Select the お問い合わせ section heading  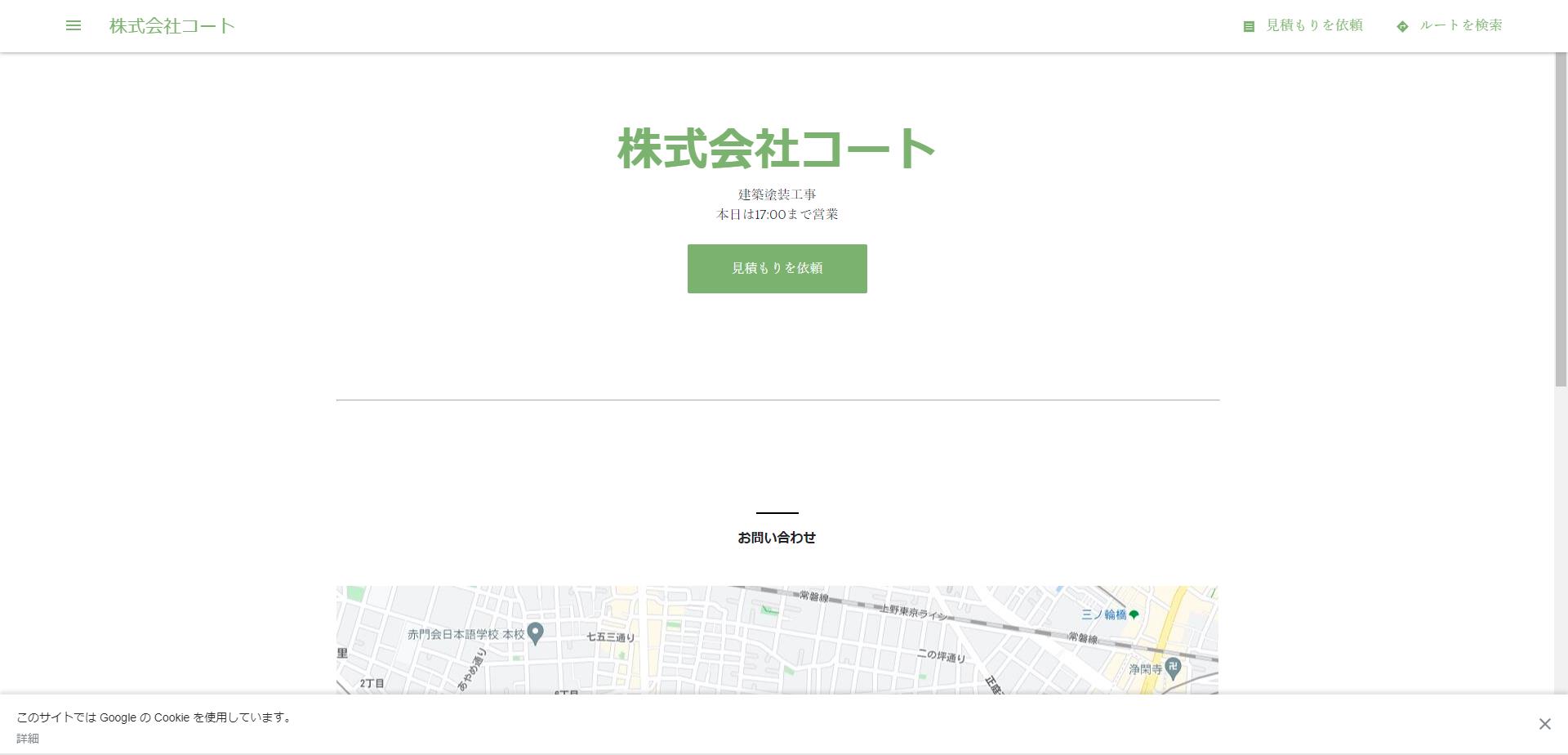(x=776, y=538)
